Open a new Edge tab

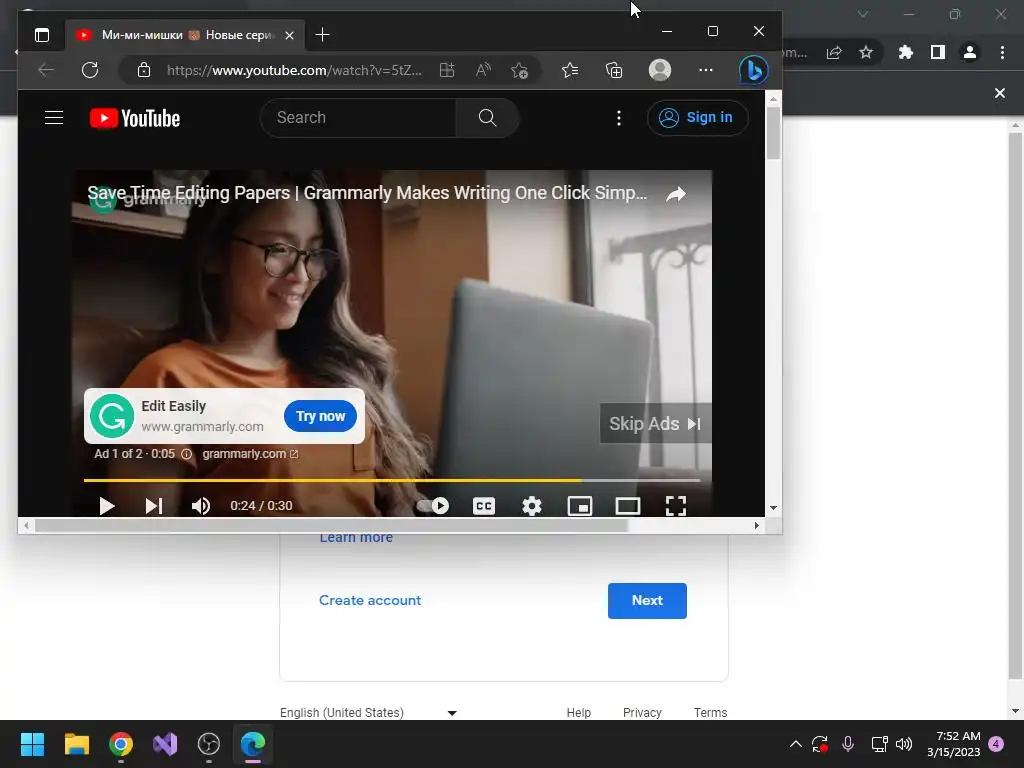point(322,35)
